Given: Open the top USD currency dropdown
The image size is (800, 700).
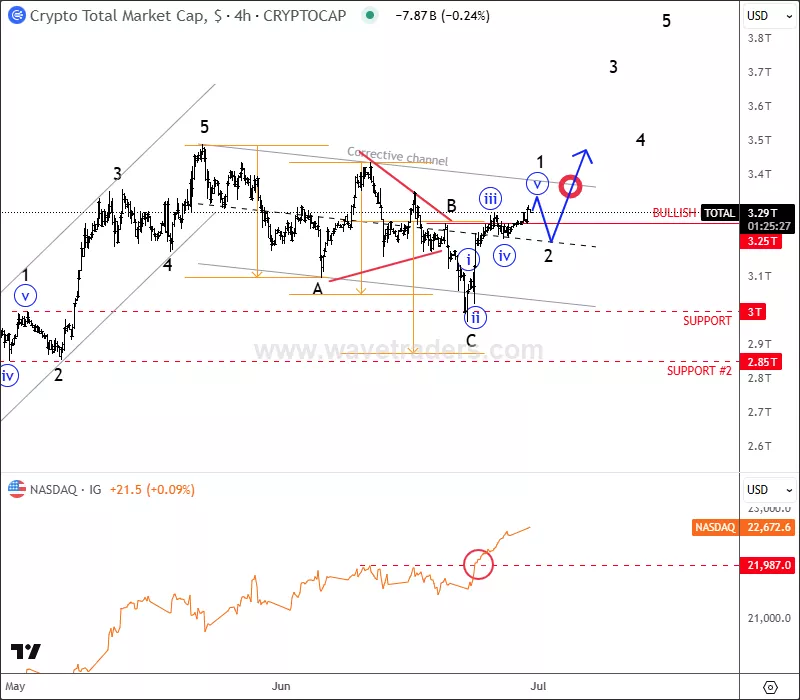Looking at the screenshot, I should [x=763, y=16].
